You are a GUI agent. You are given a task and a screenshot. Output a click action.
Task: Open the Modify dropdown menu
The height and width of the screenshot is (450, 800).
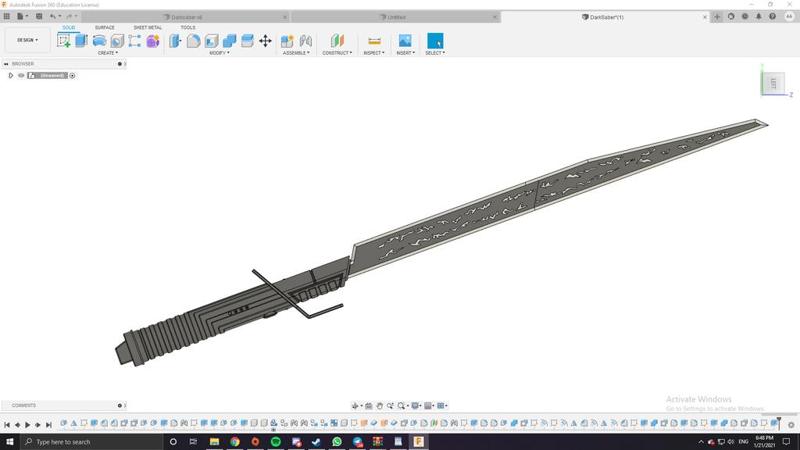[219, 53]
